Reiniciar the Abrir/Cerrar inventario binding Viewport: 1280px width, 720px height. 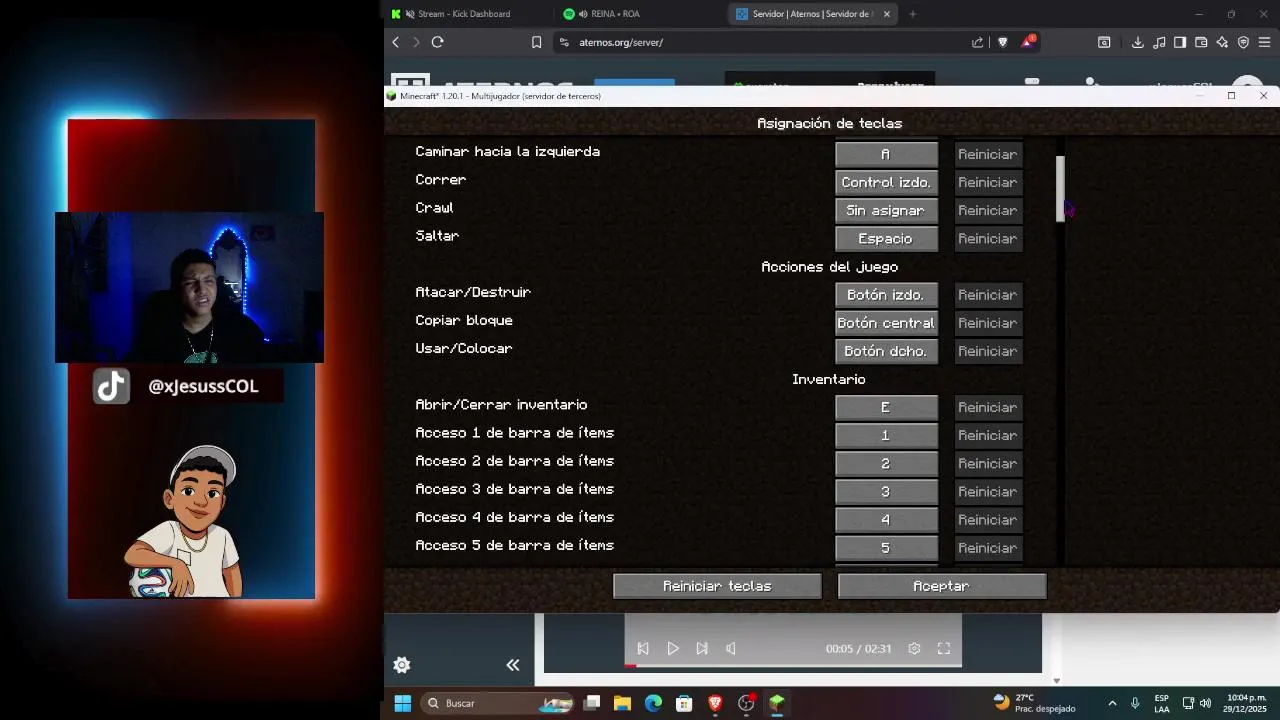[988, 407]
